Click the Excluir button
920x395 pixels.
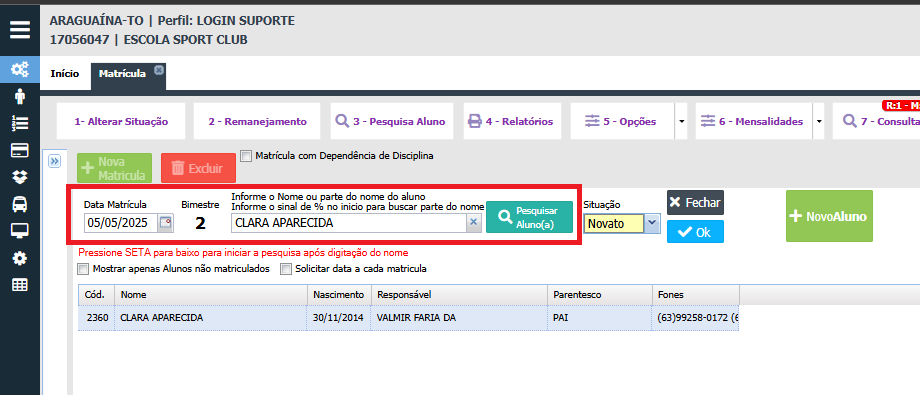[198, 168]
